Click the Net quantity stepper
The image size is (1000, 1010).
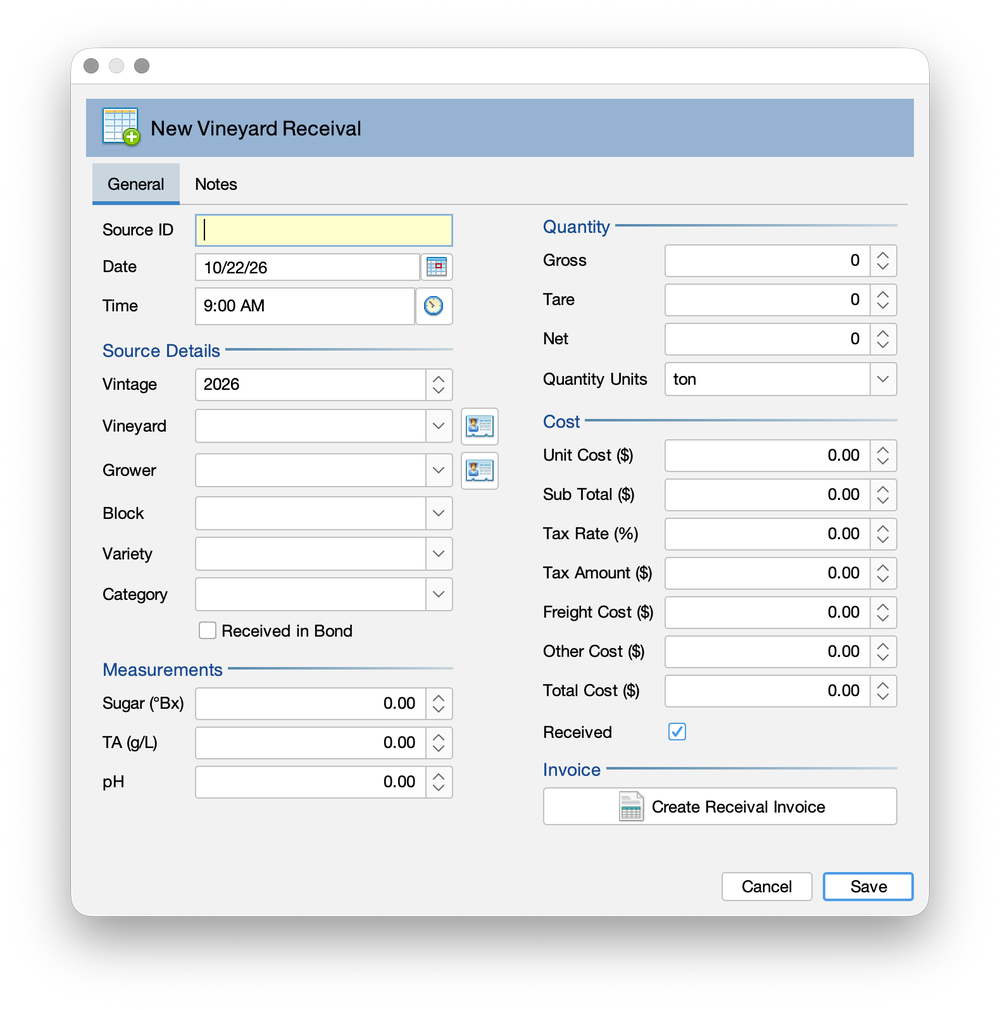(x=883, y=339)
